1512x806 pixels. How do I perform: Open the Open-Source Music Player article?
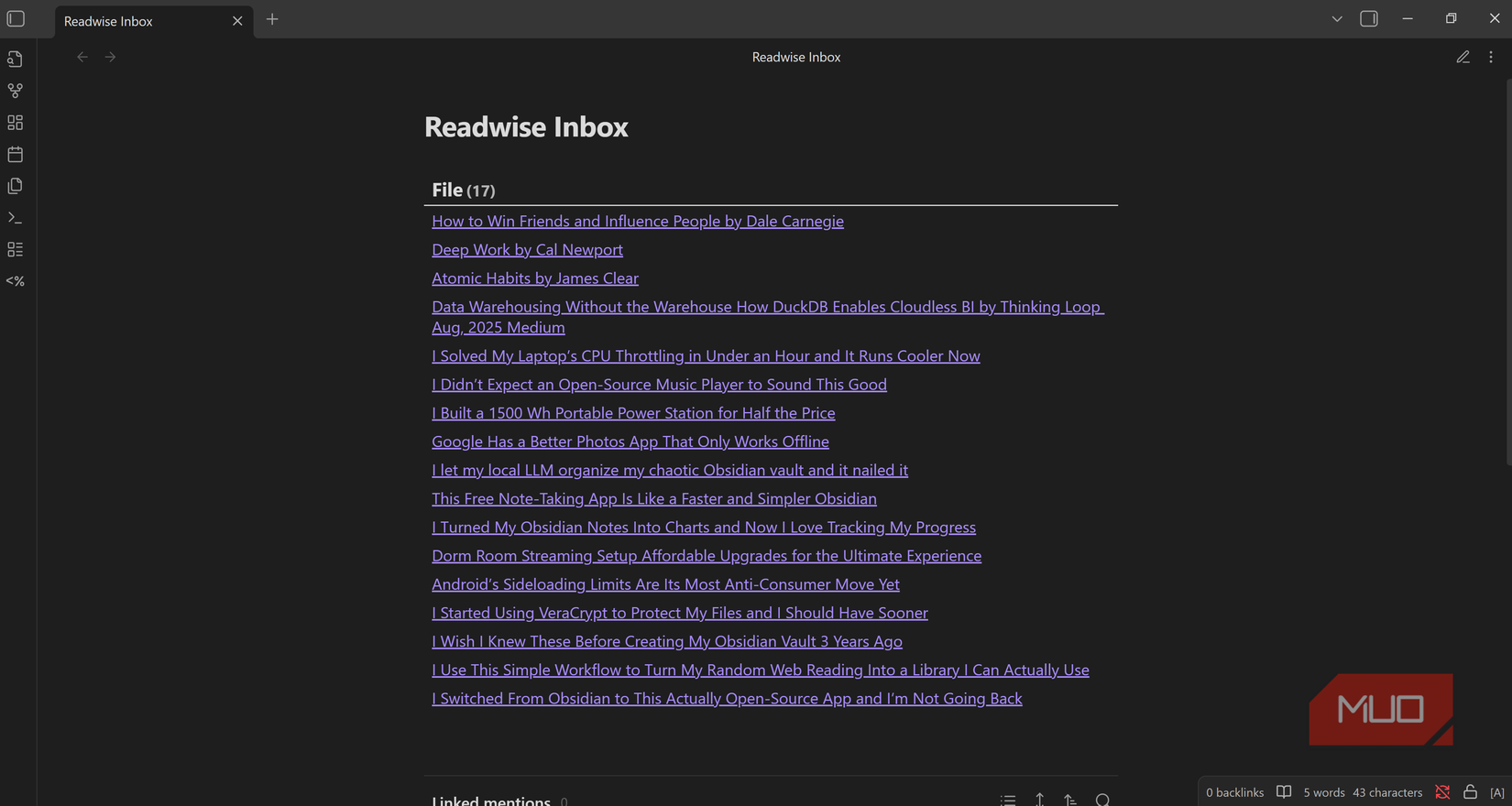click(659, 384)
